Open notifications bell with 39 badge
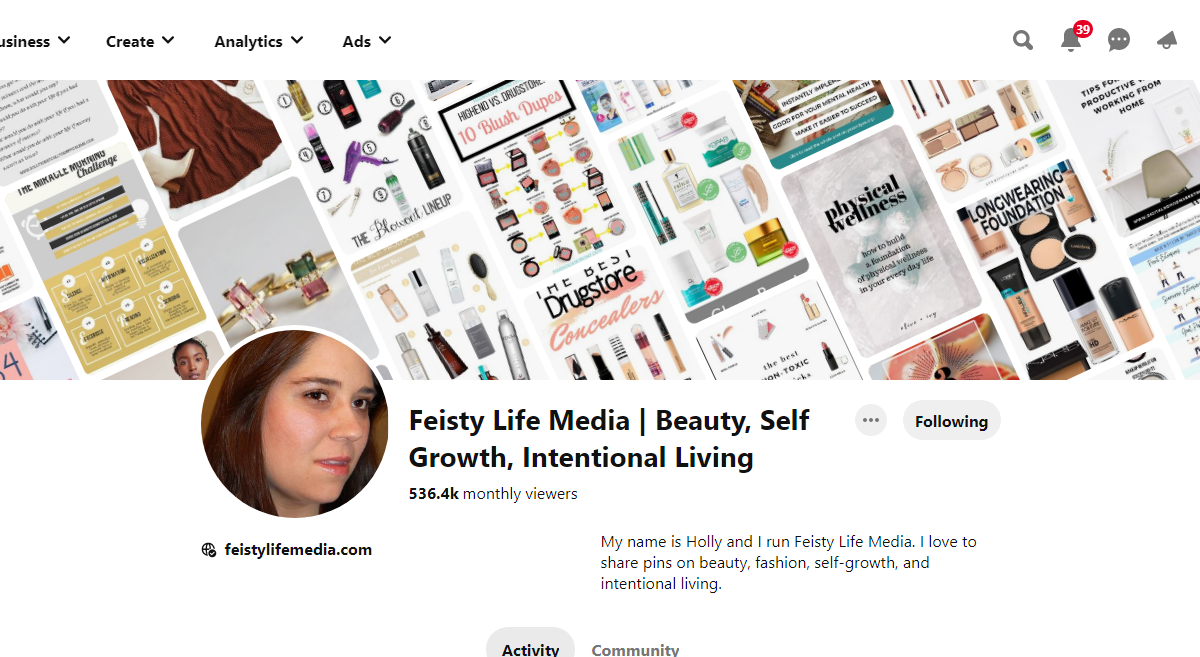The height and width of the screenshot is (657, 1200). click(1071, 40)
